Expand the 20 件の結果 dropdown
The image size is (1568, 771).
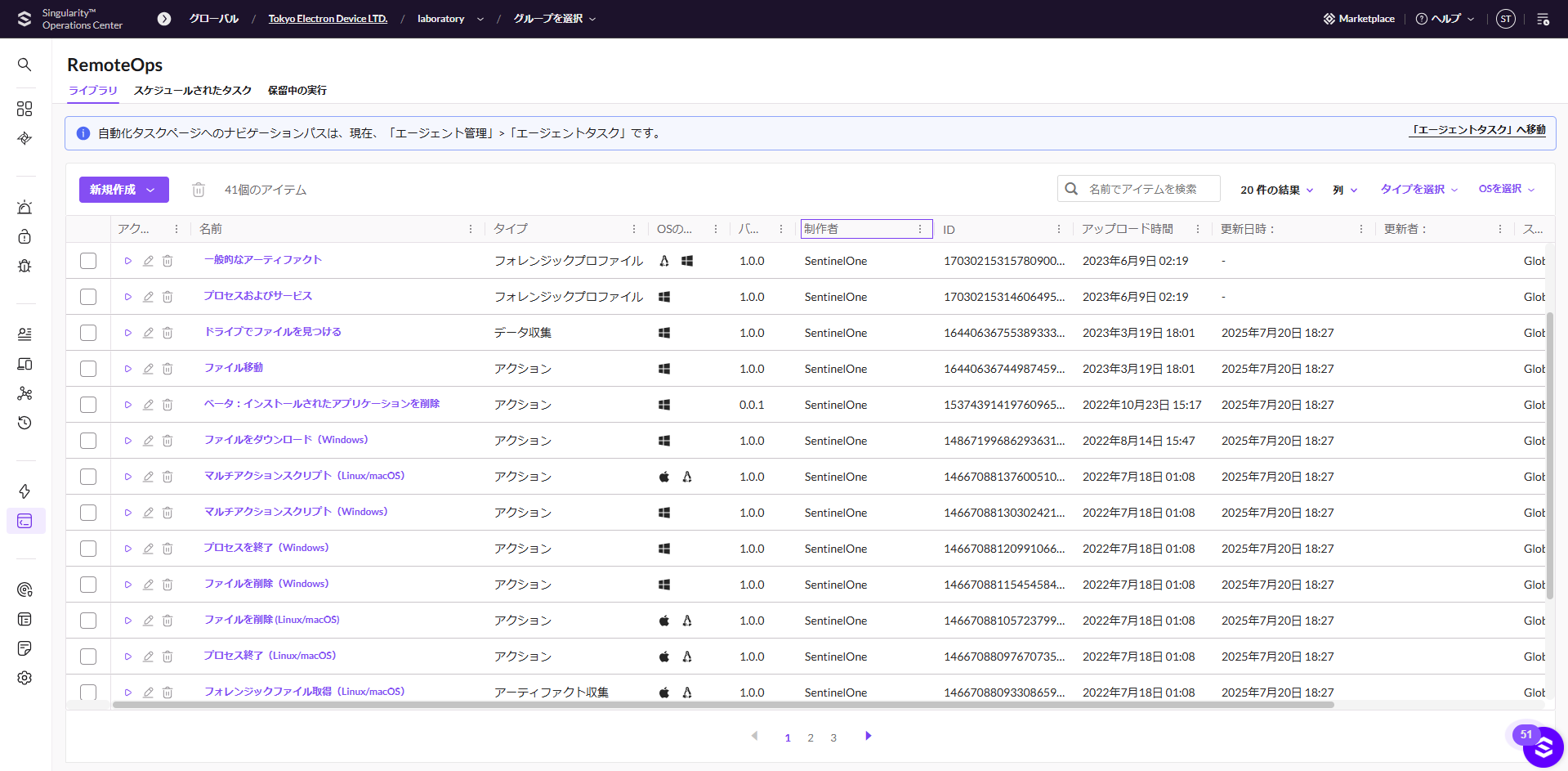[1276, 190]
